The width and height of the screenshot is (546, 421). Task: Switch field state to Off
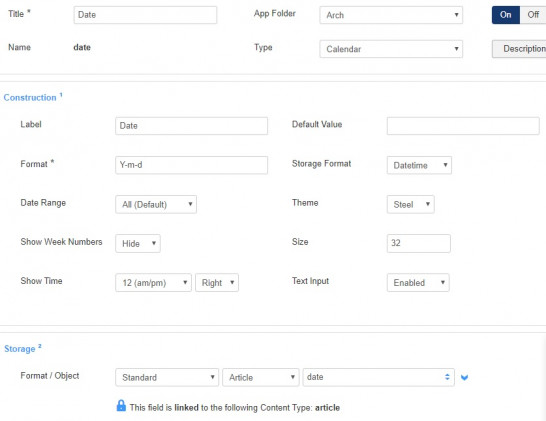tap(533, 15)
